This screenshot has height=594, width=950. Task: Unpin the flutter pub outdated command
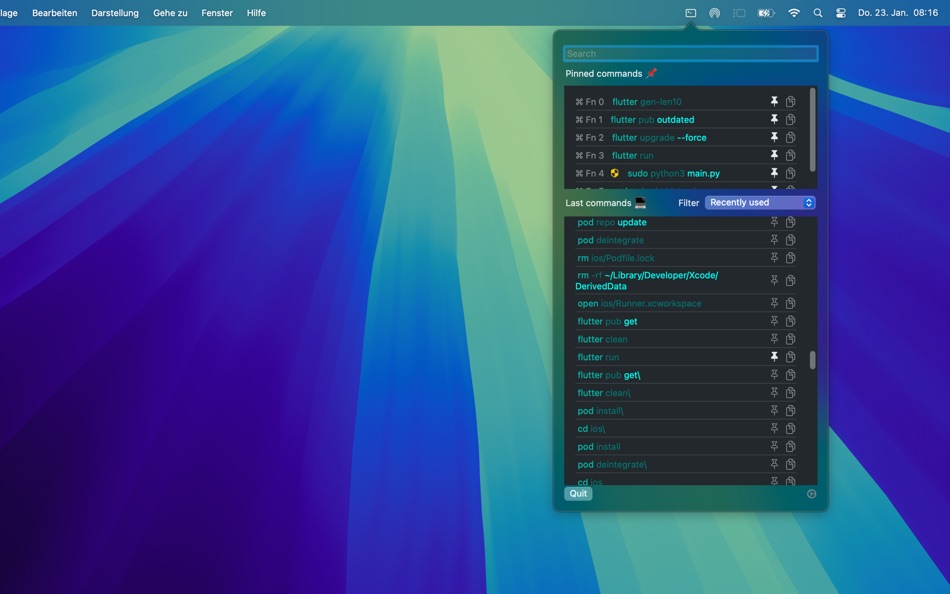774,119
